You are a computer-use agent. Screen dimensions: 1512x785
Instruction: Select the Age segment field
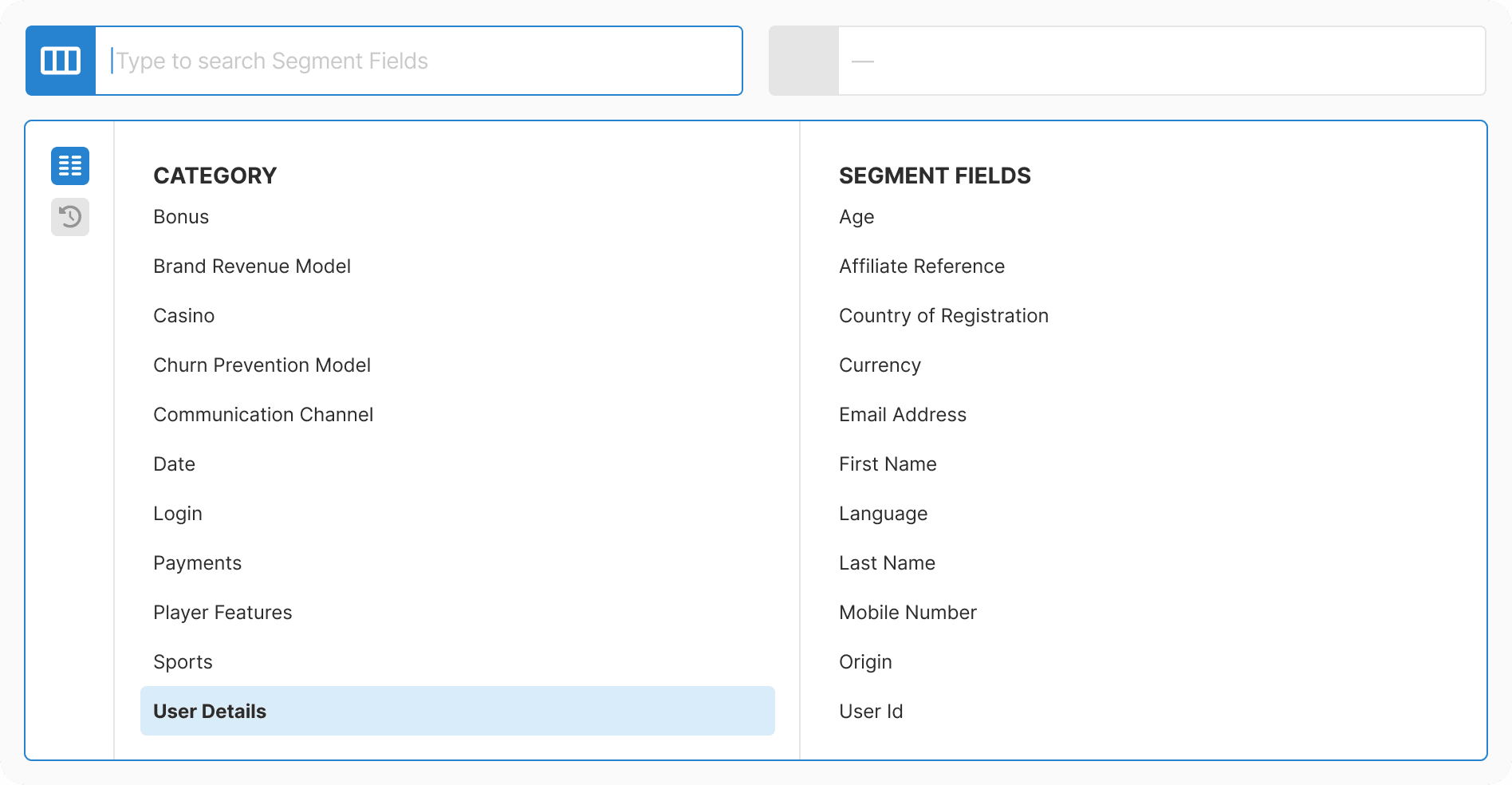click(856, 216)
